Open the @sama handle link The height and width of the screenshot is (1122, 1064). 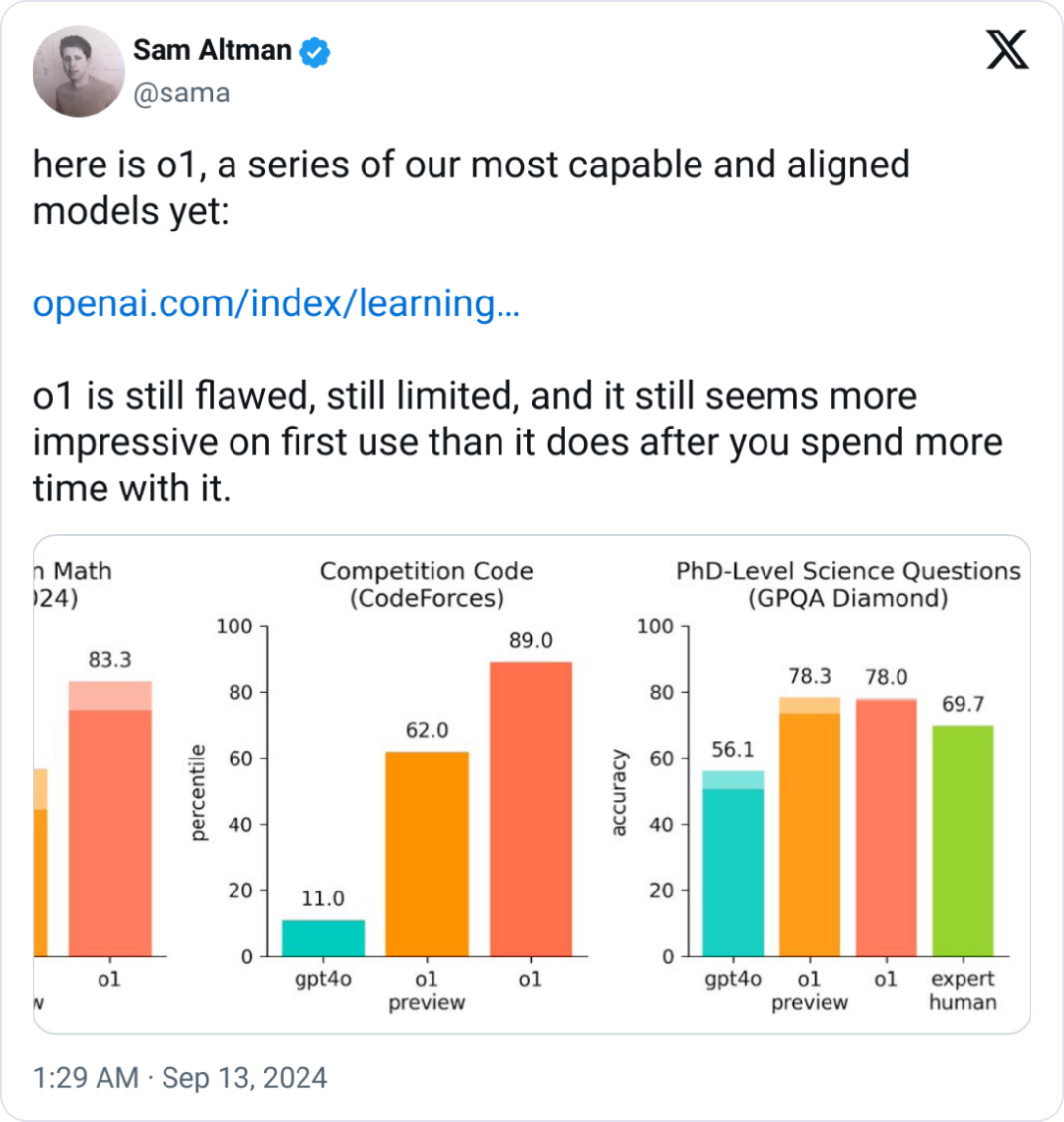pyautogui.click(x=180, y=93)
